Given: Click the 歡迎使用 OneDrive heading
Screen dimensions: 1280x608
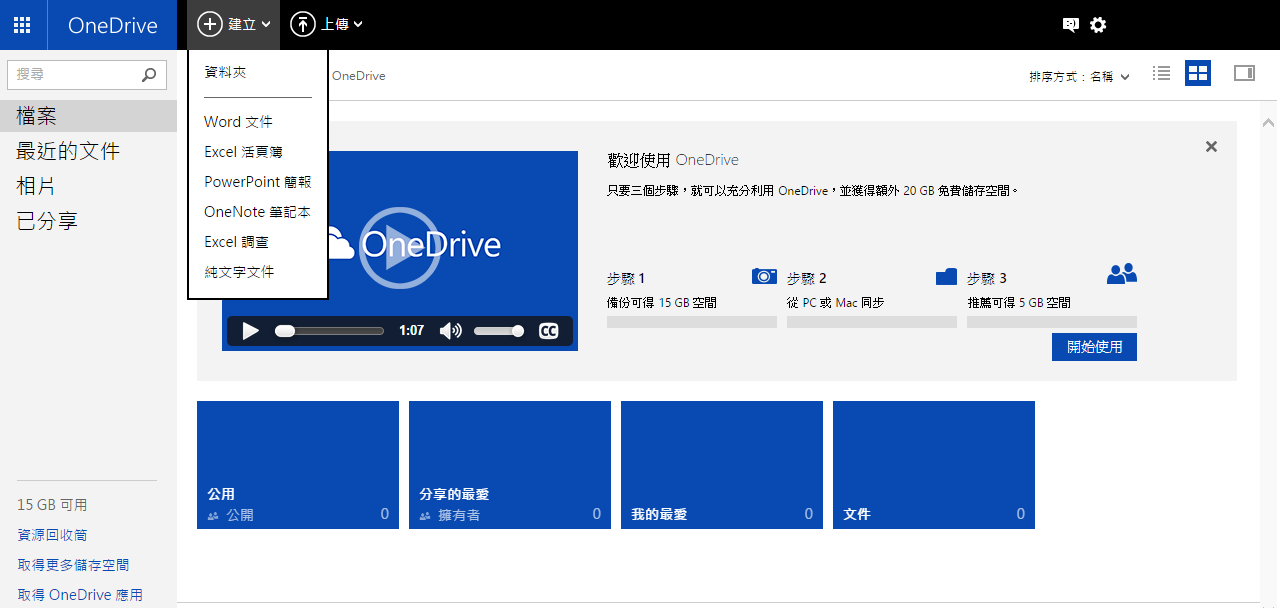Looking at the screenshot, I should pos(673,160).
